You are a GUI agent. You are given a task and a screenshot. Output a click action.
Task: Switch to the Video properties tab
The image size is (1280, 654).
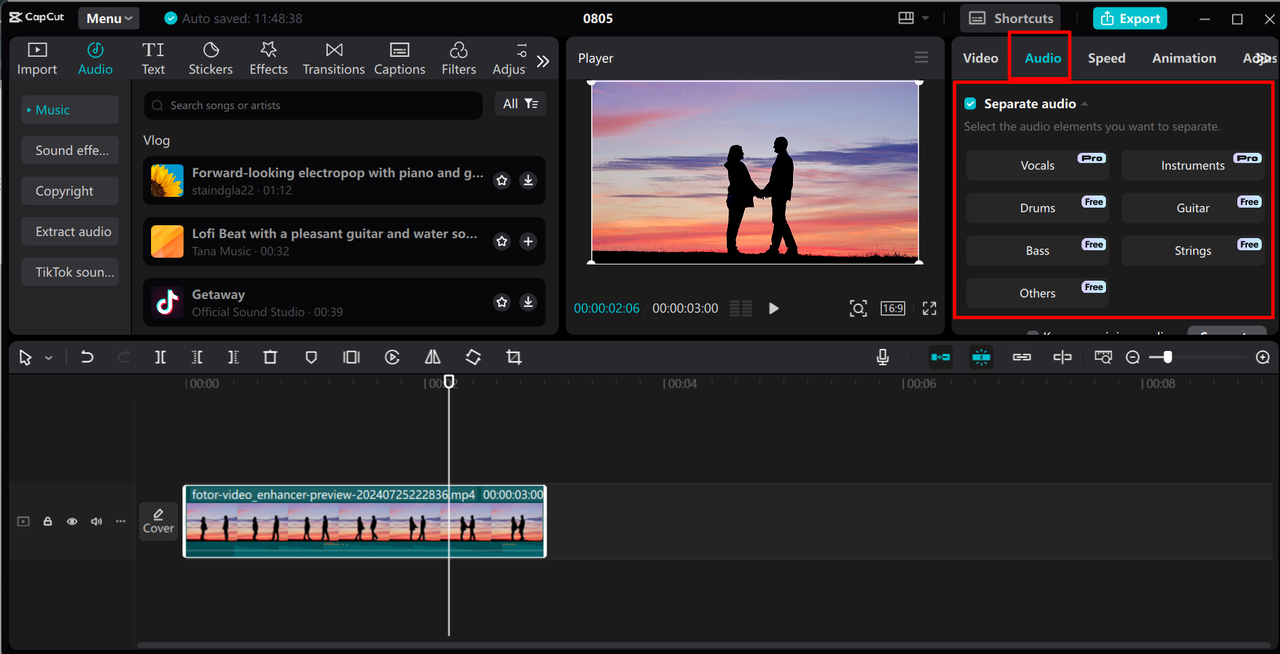(x=980, y=58)
